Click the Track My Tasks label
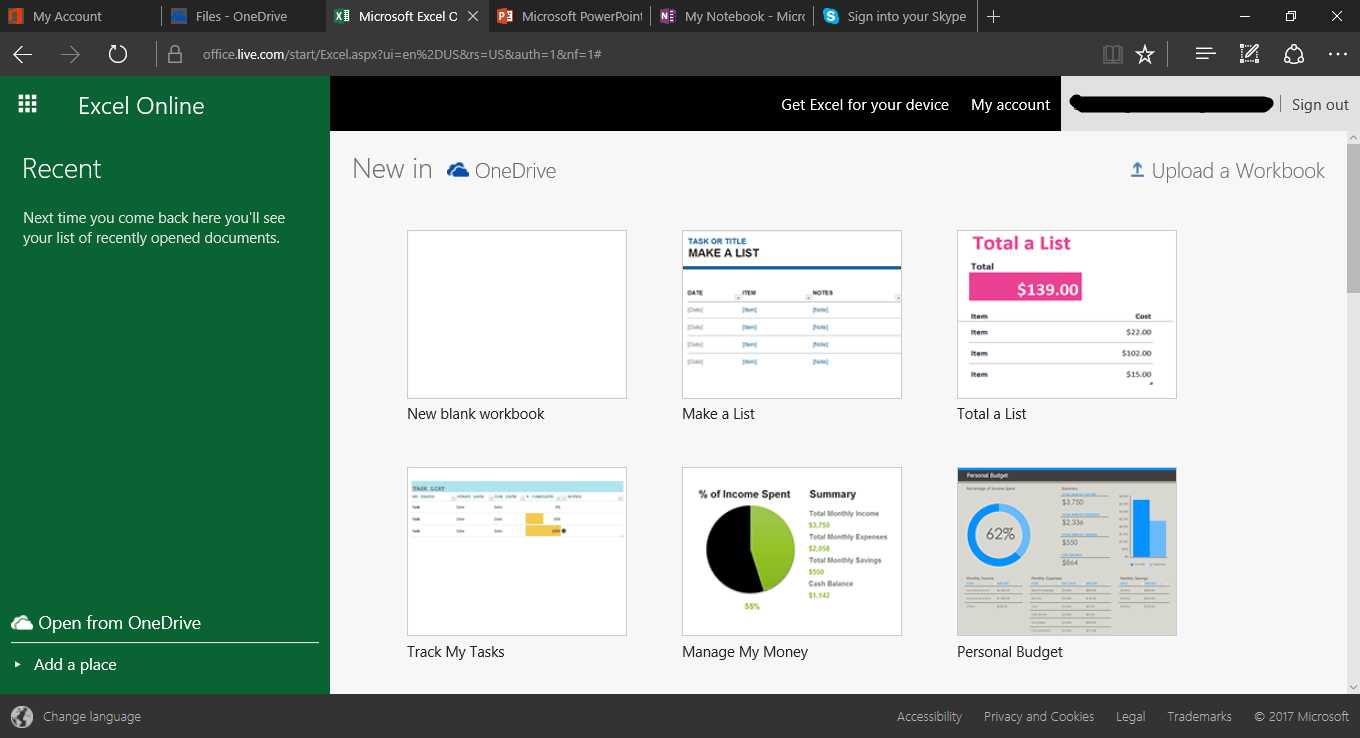 tap(456, 652)
